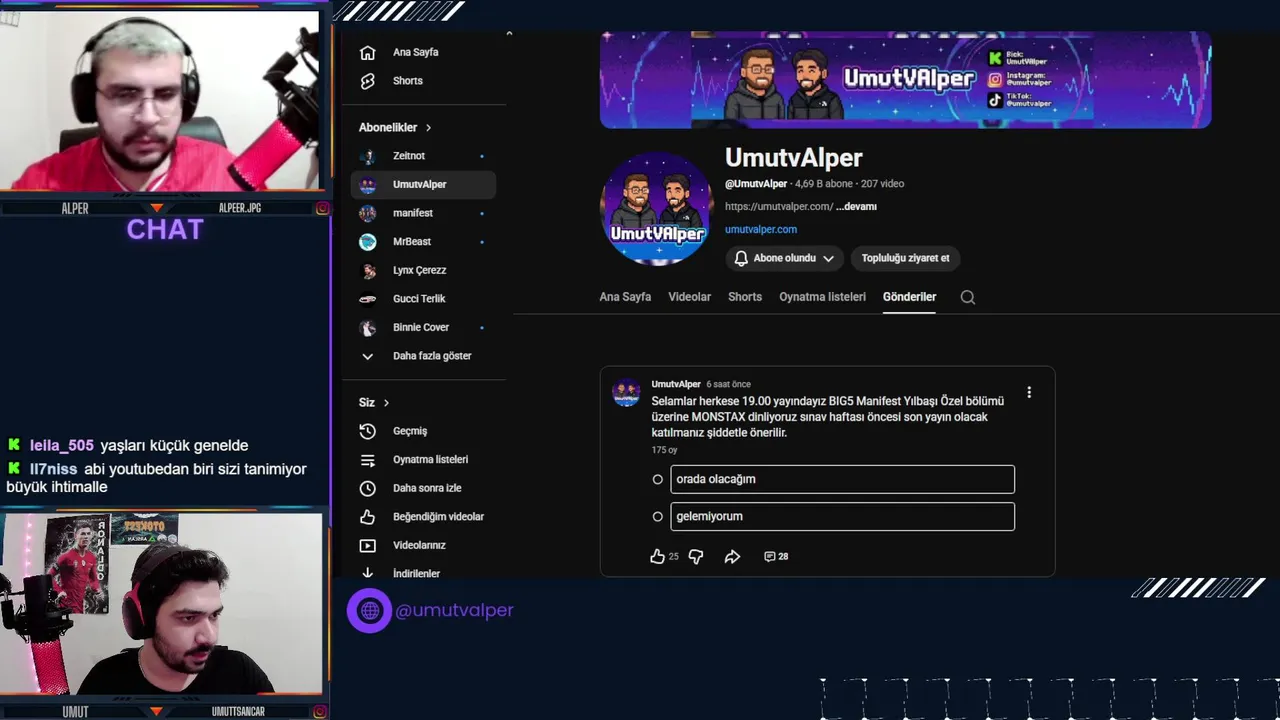The height and width of the screenshot is (720, 1280).
Task: Click 6 saat önce post timestamp
Action: tap(728, 384)
